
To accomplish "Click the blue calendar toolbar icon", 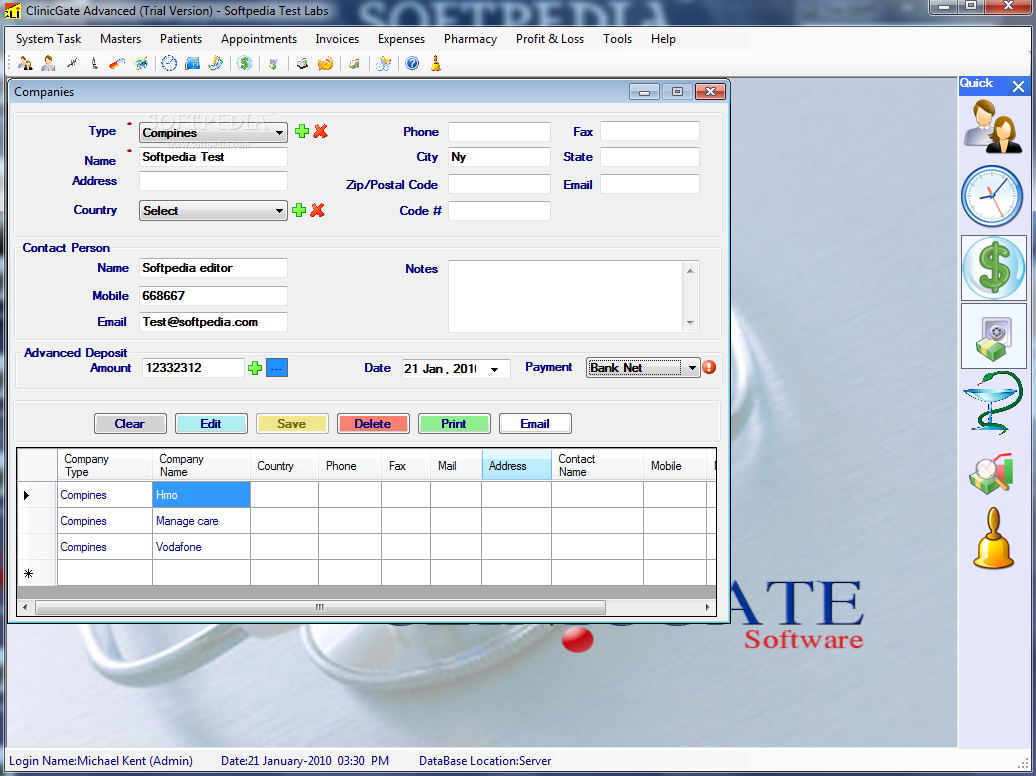I will [192, 63].
